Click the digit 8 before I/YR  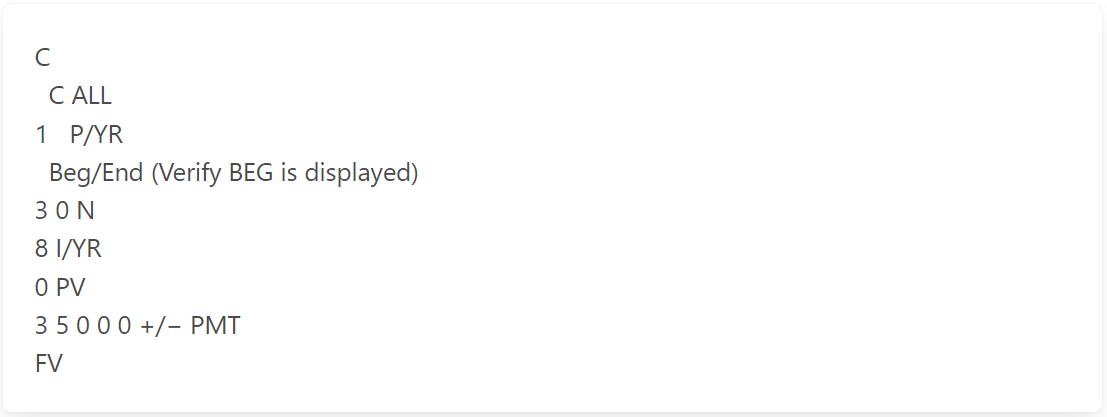tap(41, 249)
